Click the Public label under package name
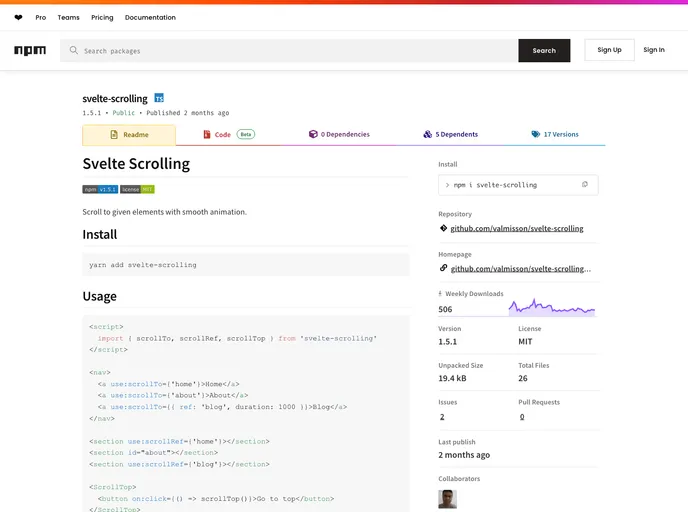 coord(124,113)
